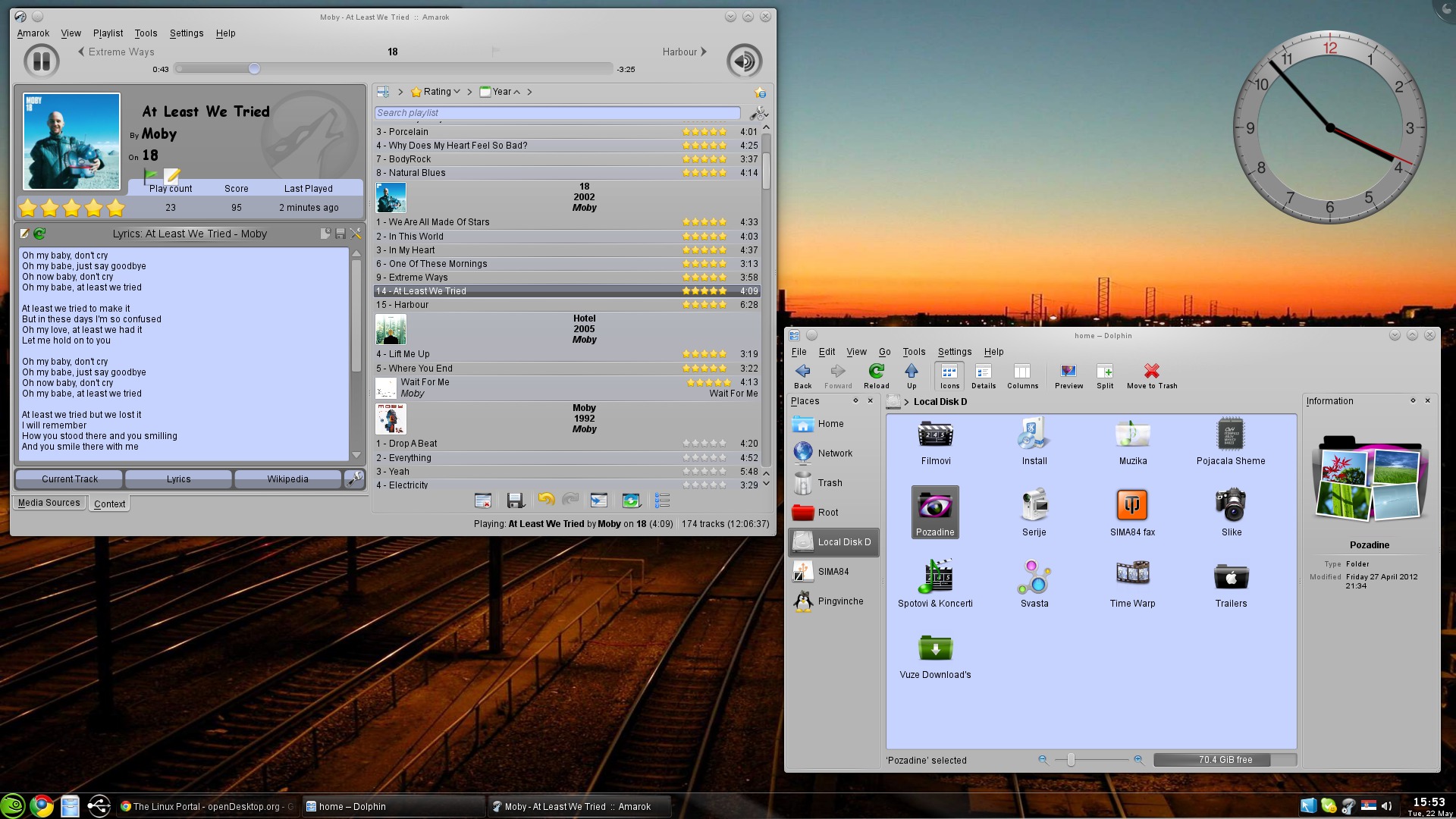This screenshot has height=819, width=1456.
Task: Click the 18 album cover in the playlist
Action: click(x=391, y=198)
